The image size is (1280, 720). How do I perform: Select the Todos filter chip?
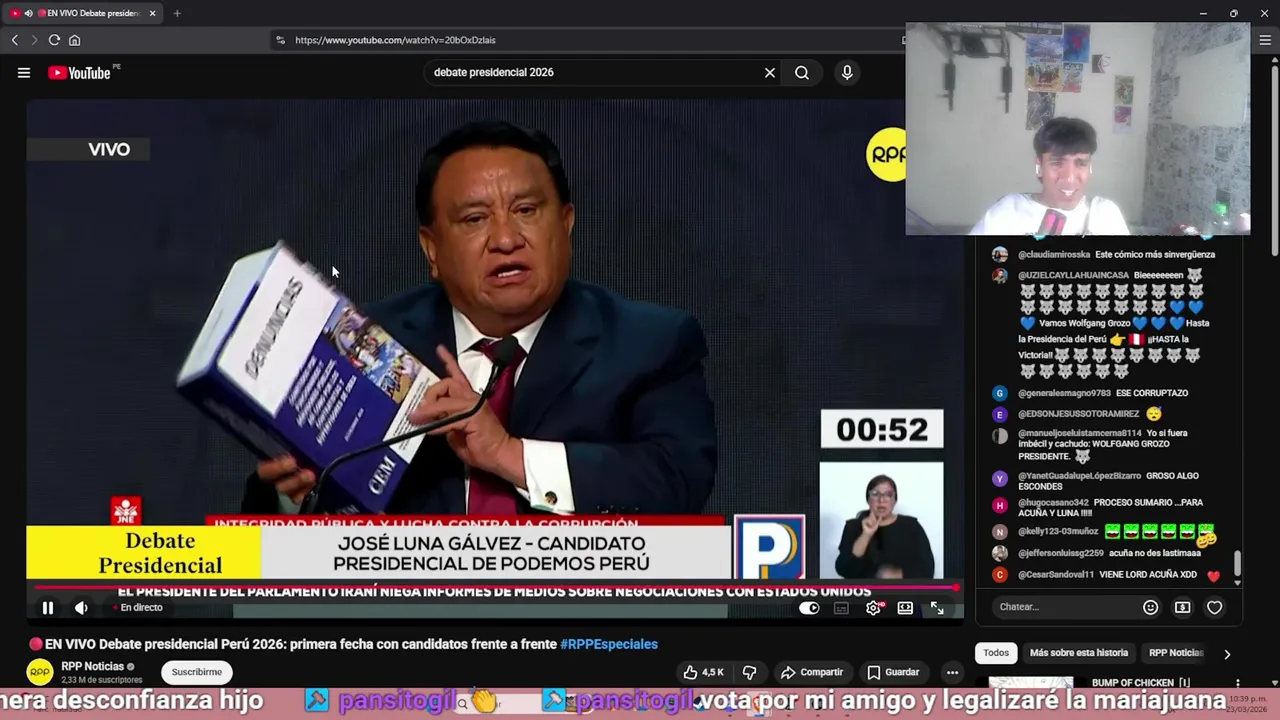(x=996, y=653)
